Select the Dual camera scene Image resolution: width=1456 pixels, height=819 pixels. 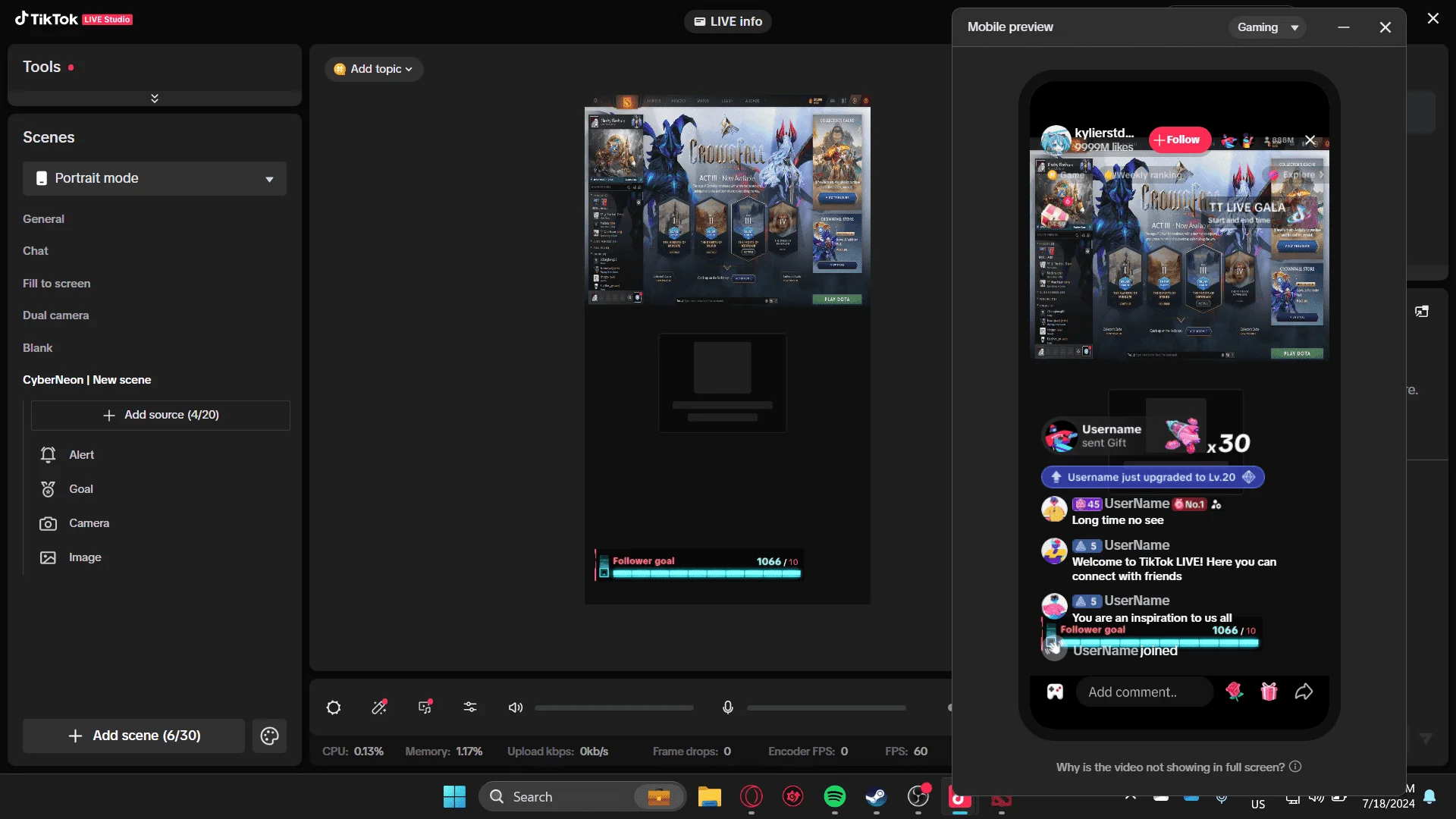click(x=56, y=315)
